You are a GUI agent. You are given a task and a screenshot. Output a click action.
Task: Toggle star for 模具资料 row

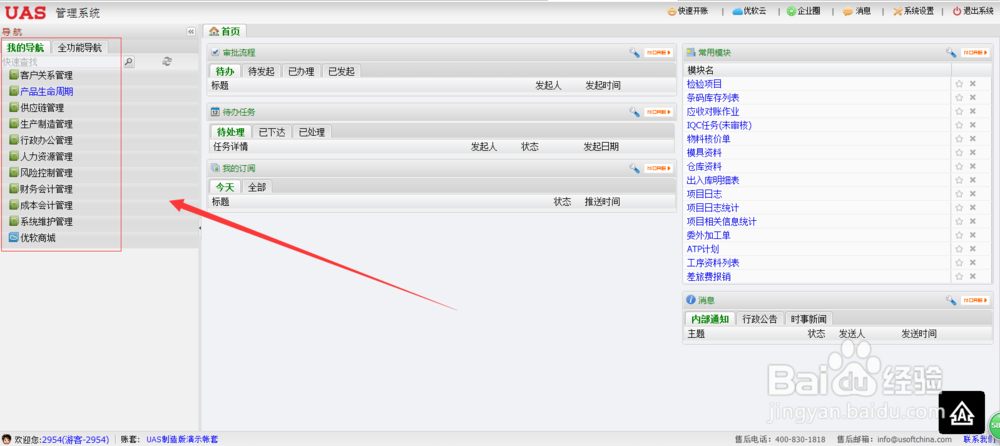pos(959,152)
